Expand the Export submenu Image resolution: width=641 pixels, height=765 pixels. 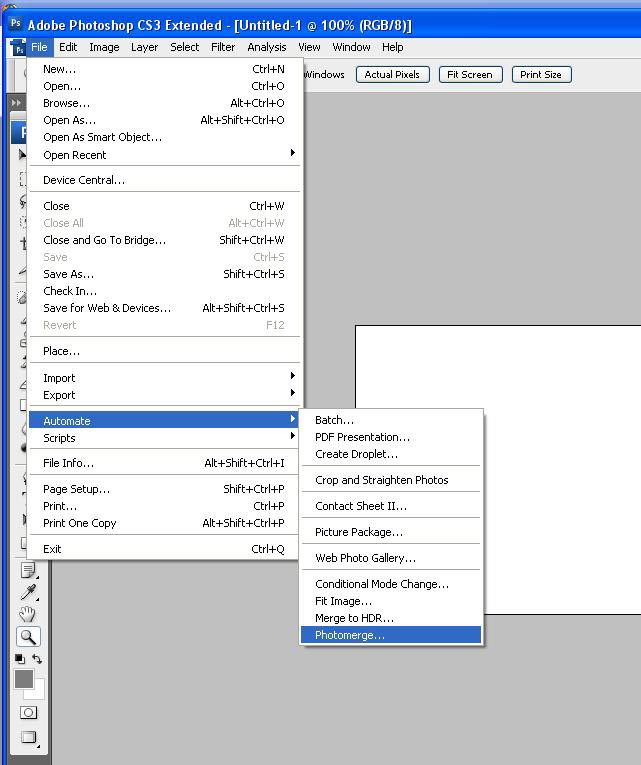pyautogui.click(x=164, y=395)
